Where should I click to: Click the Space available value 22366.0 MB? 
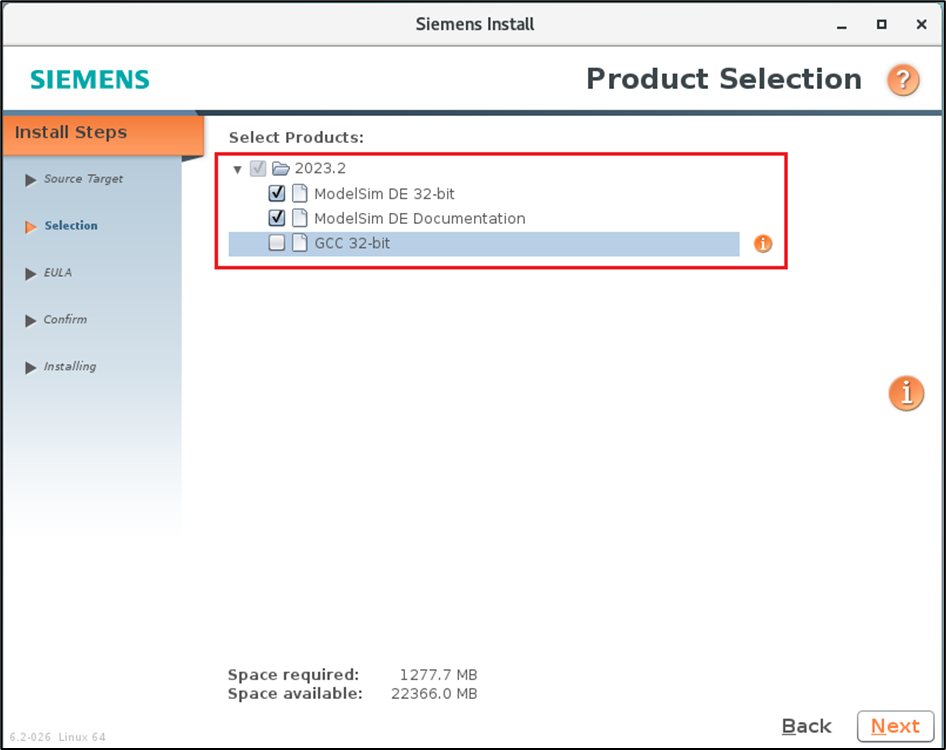(434, 694)
